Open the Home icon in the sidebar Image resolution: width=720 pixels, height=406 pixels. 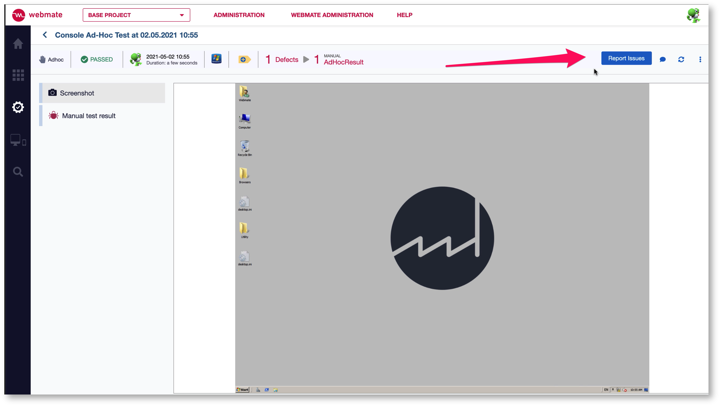pyautogui.click(x=18, y=44)
